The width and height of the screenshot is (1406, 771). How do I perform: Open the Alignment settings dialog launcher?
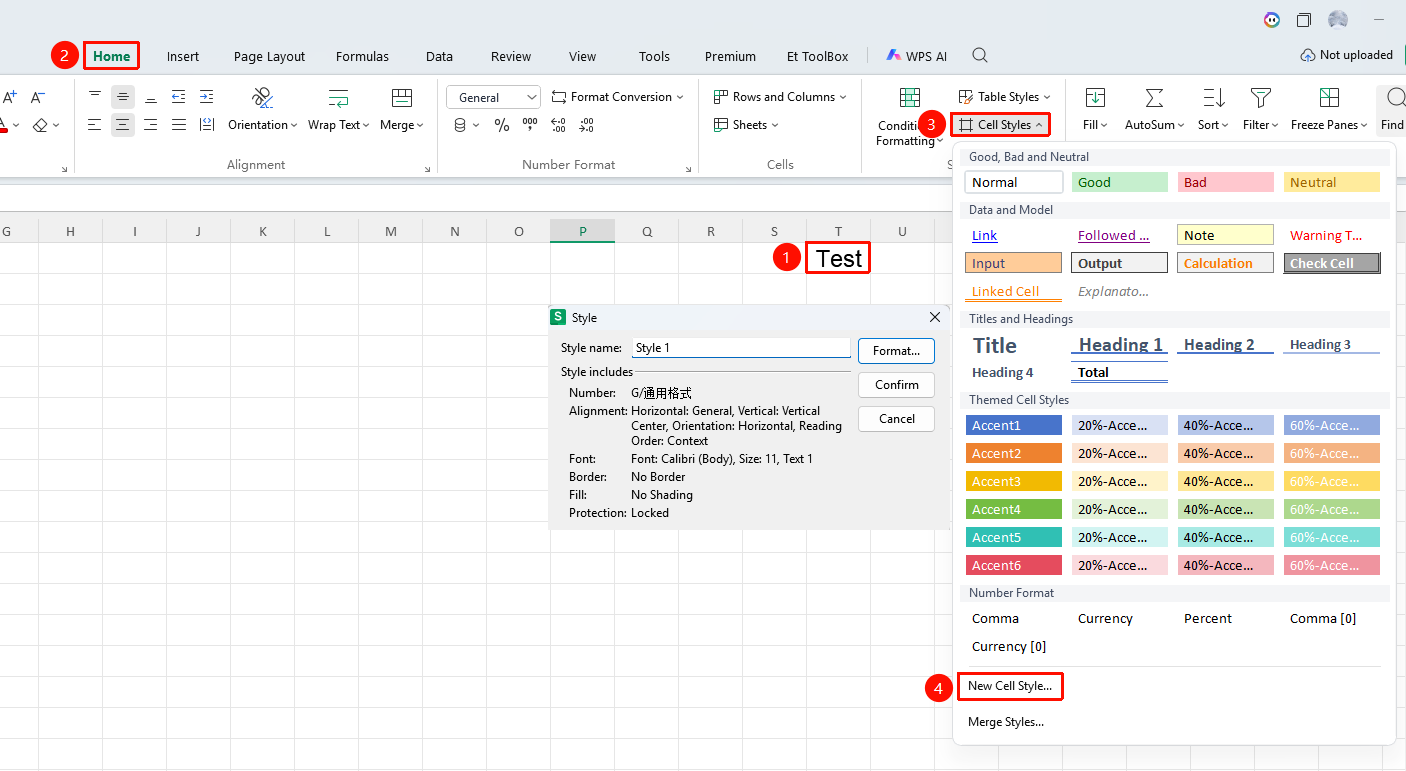(428, 169)
